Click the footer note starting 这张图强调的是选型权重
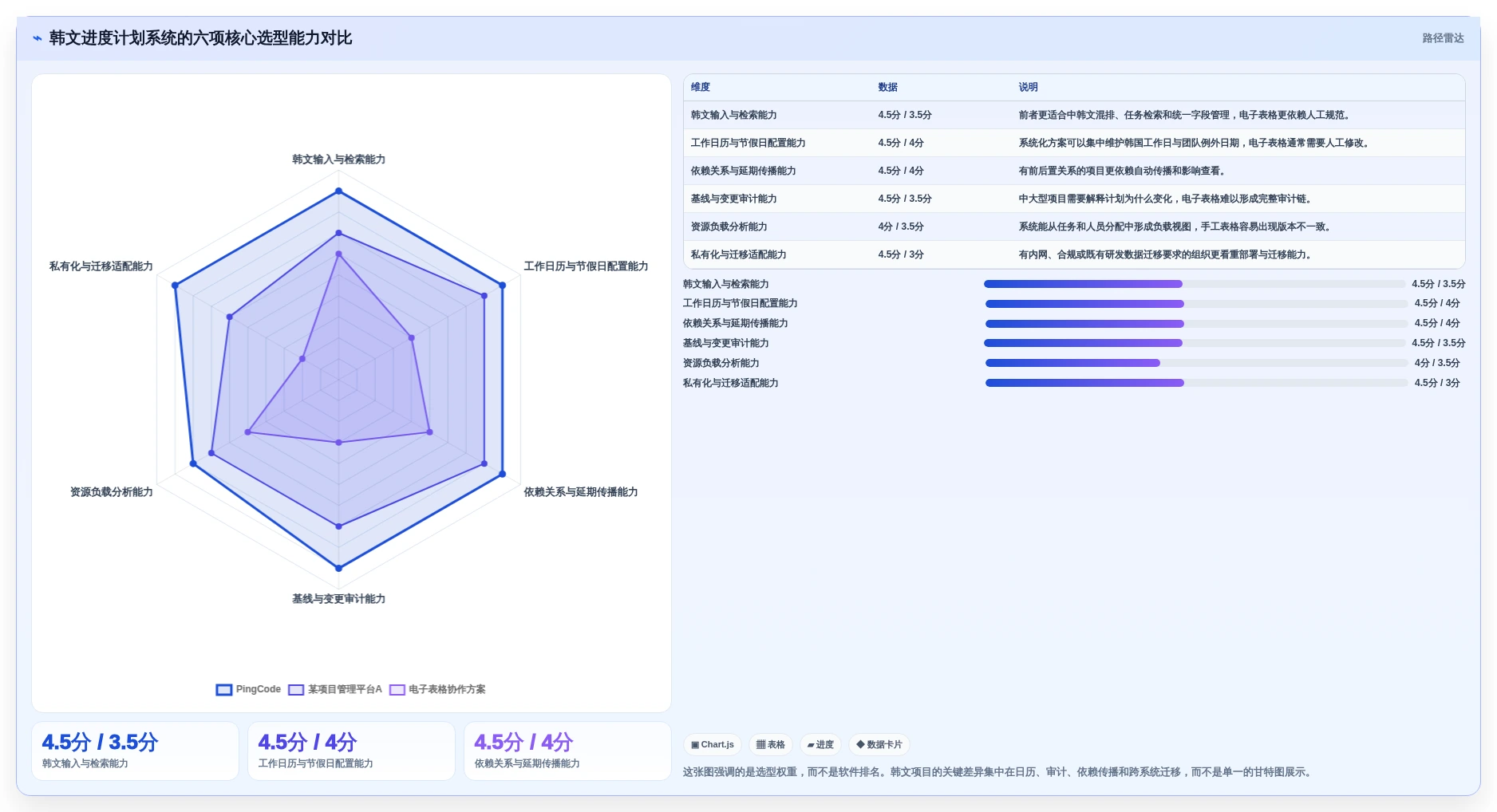 [x=998, y=772]
